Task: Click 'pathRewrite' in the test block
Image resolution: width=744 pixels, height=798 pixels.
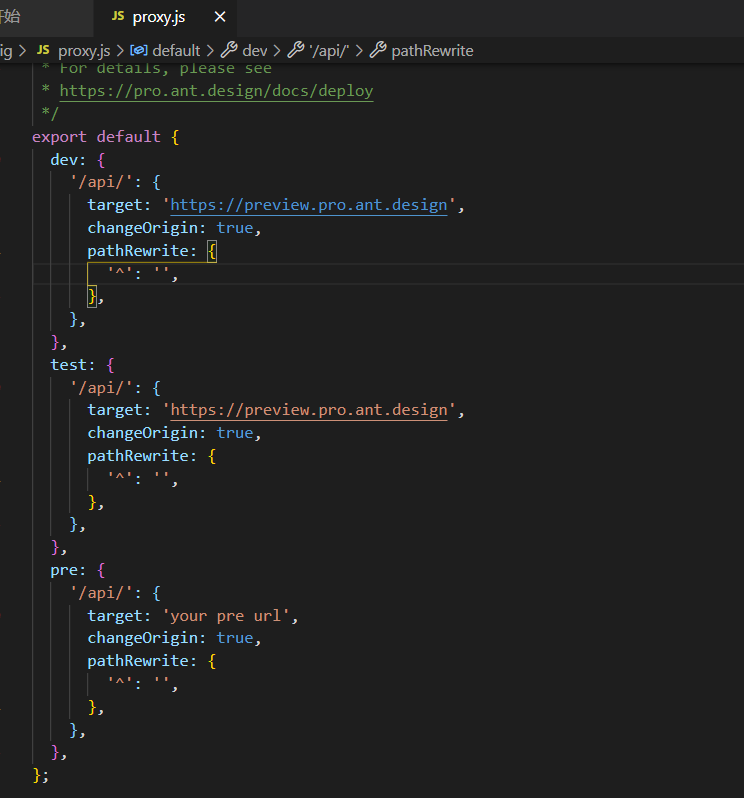Action: click(x=138, y=456)
